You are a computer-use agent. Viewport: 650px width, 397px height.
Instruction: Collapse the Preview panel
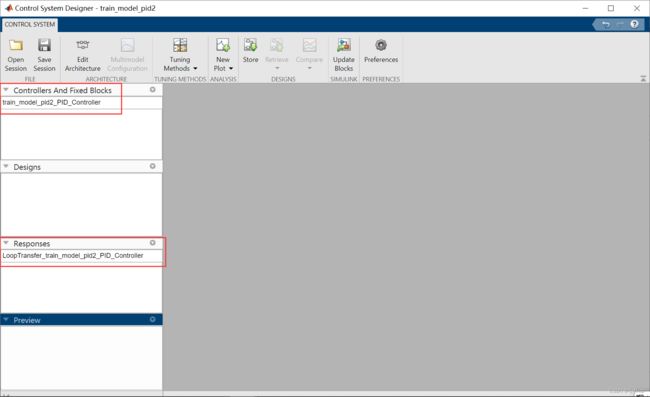[6, 320]
